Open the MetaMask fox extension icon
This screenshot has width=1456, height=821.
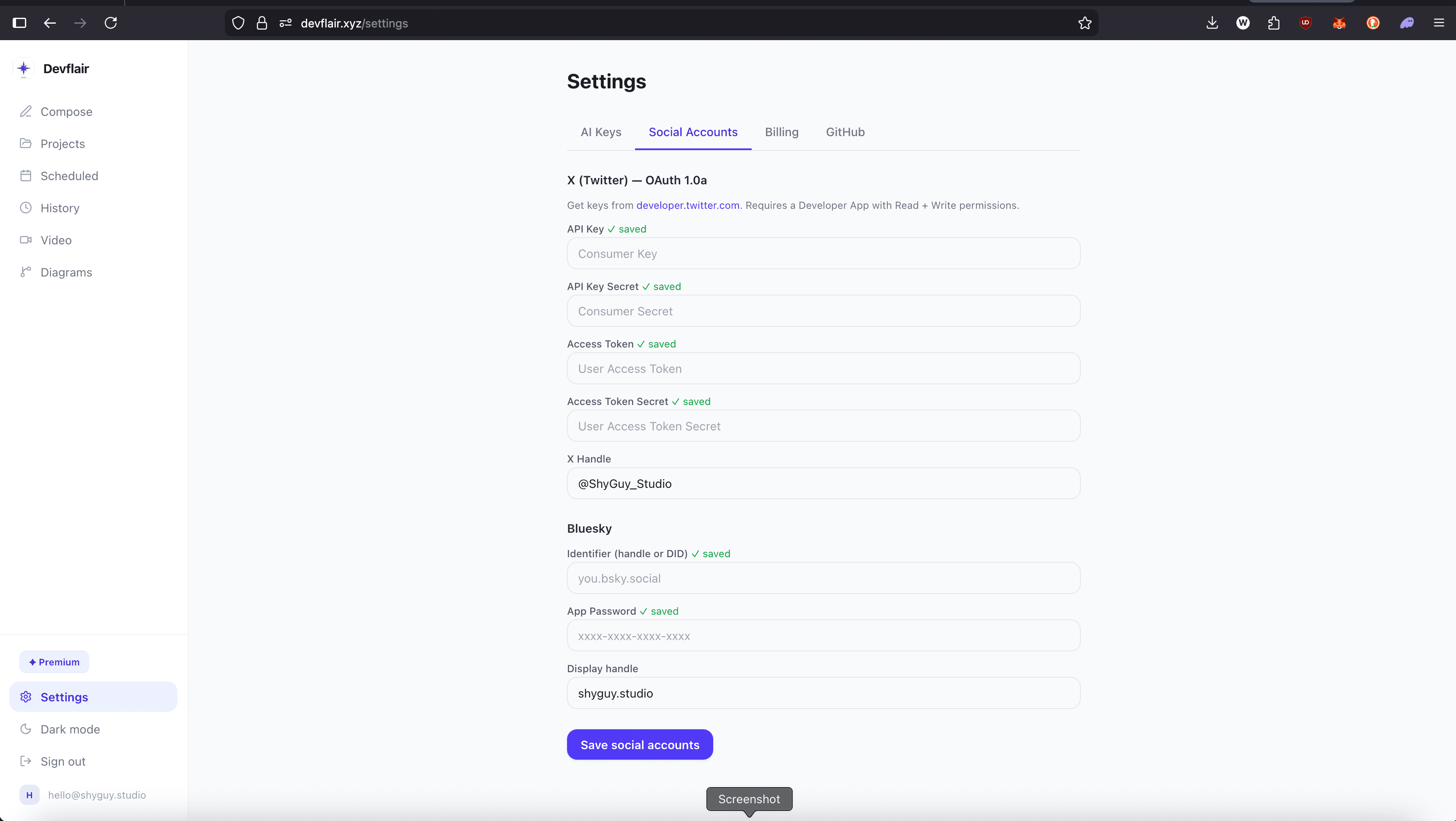point(1339,23)
